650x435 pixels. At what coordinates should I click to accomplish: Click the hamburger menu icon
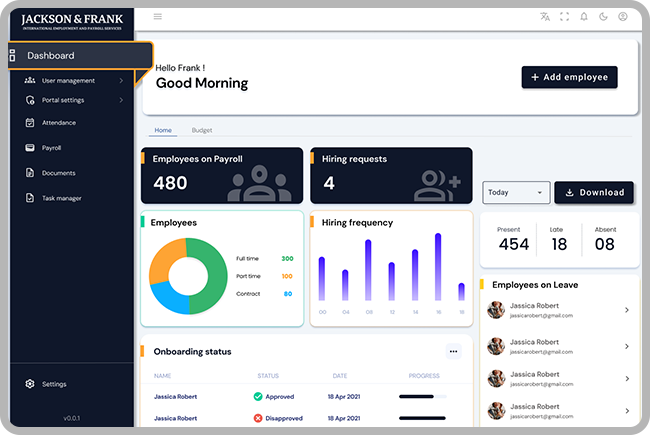tap(157, 17)
